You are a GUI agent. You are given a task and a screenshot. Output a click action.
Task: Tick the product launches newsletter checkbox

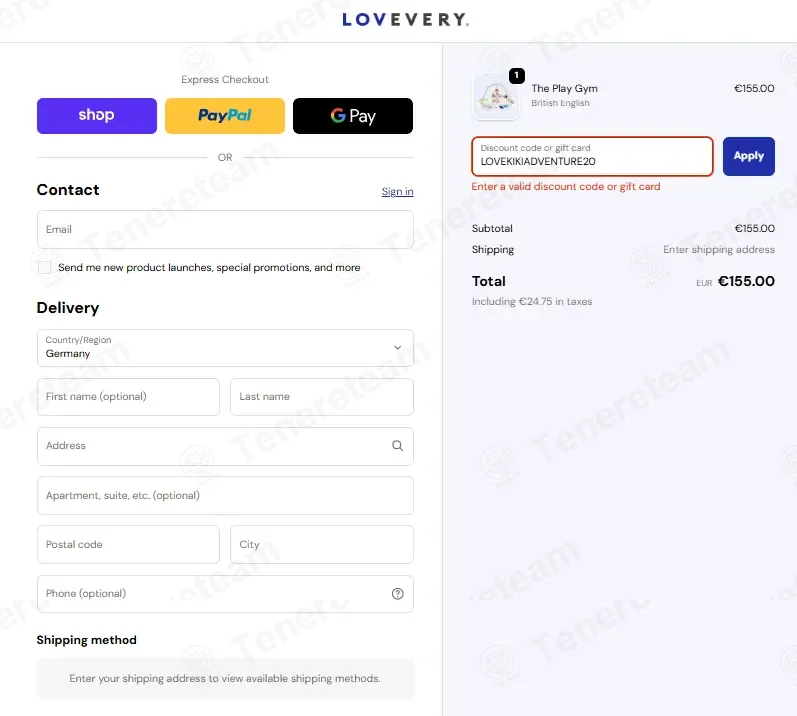(45, 267)
